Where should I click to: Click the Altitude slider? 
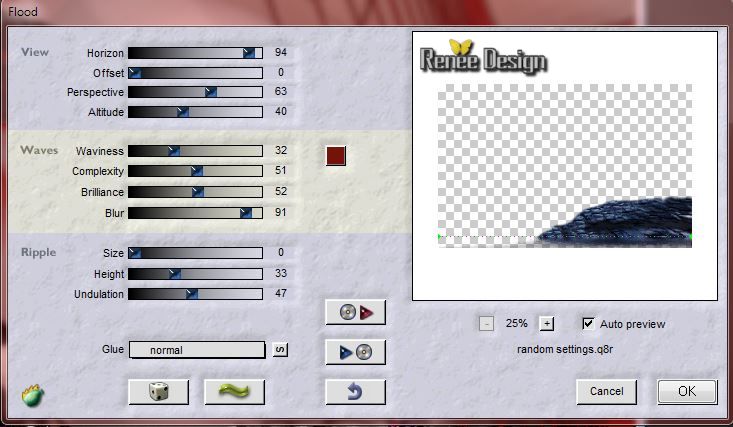coord(195,112)
